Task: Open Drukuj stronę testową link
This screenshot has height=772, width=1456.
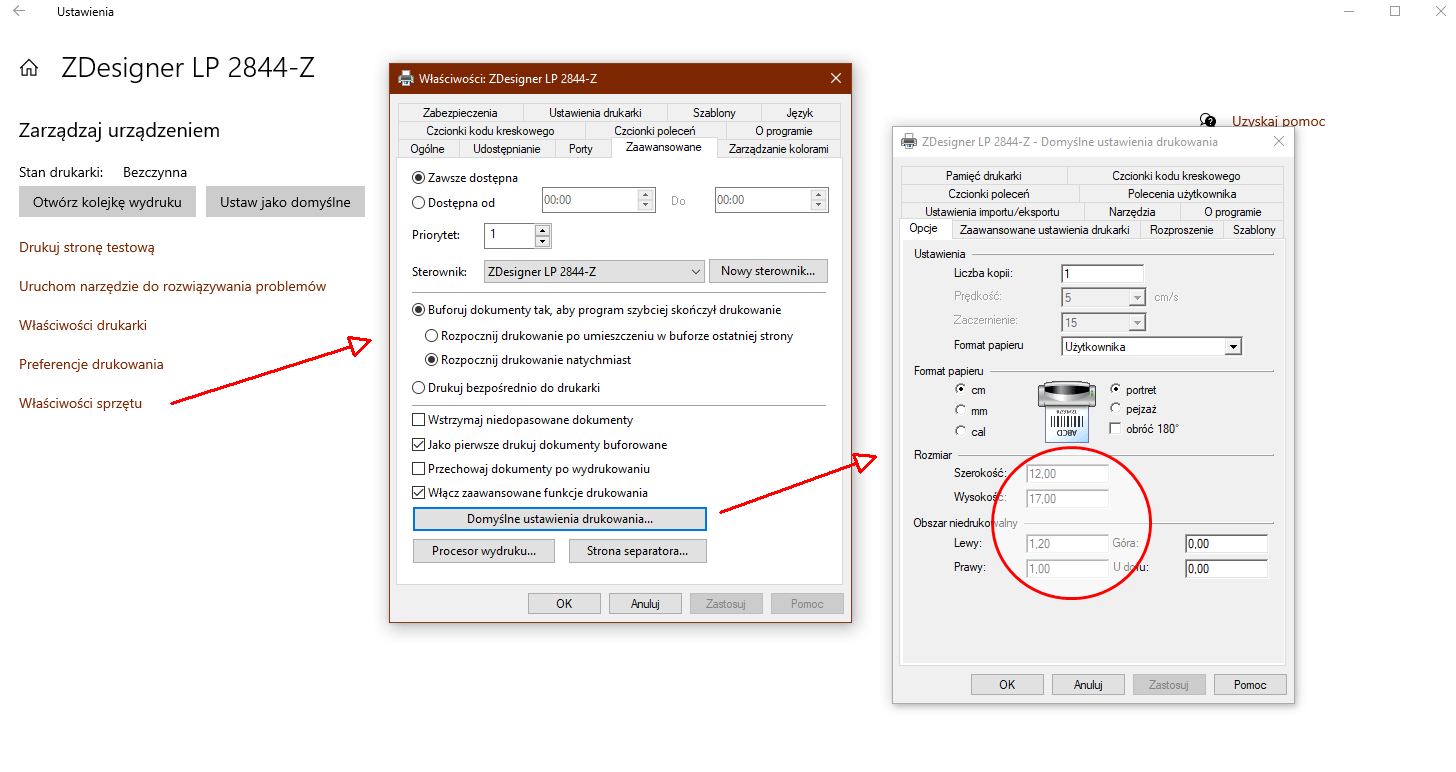Action: tap(87, 247)
